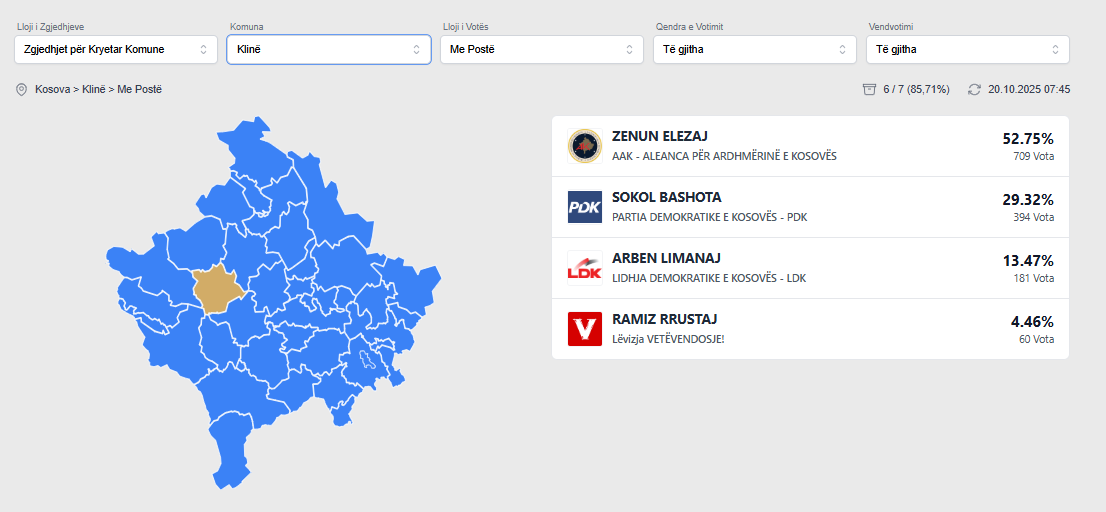The image size is (1106, 512).
Task: Click the 20.10.2025 07:45 update time
Action: (x=1029, y=90)
